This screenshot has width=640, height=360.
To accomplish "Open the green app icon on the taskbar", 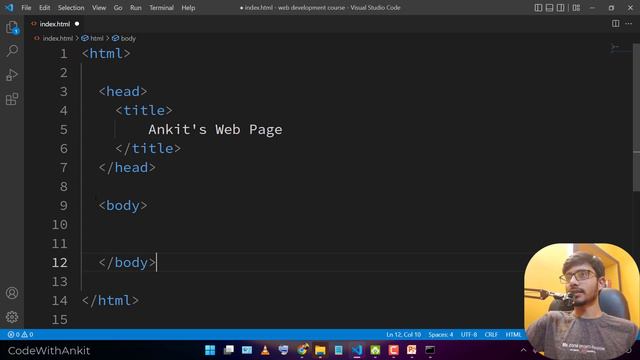I will coord(375,350).
